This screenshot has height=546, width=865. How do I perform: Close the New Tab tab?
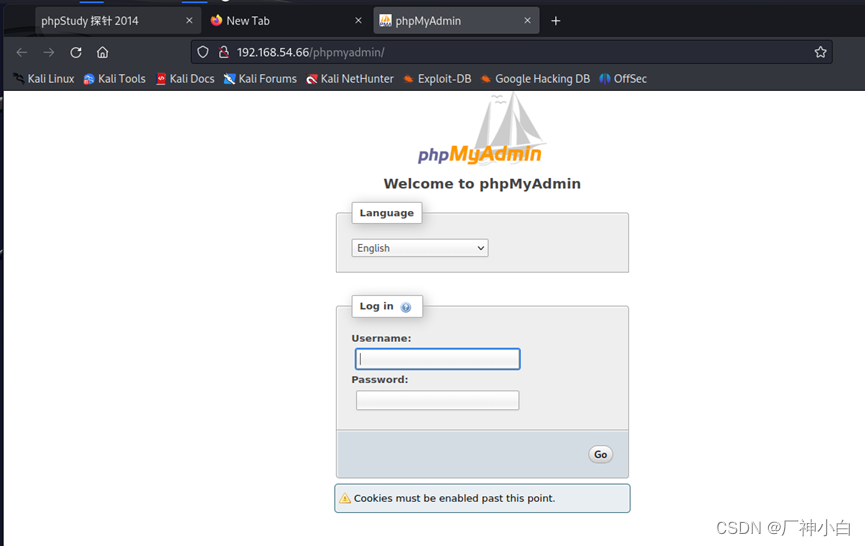(358, 20)
